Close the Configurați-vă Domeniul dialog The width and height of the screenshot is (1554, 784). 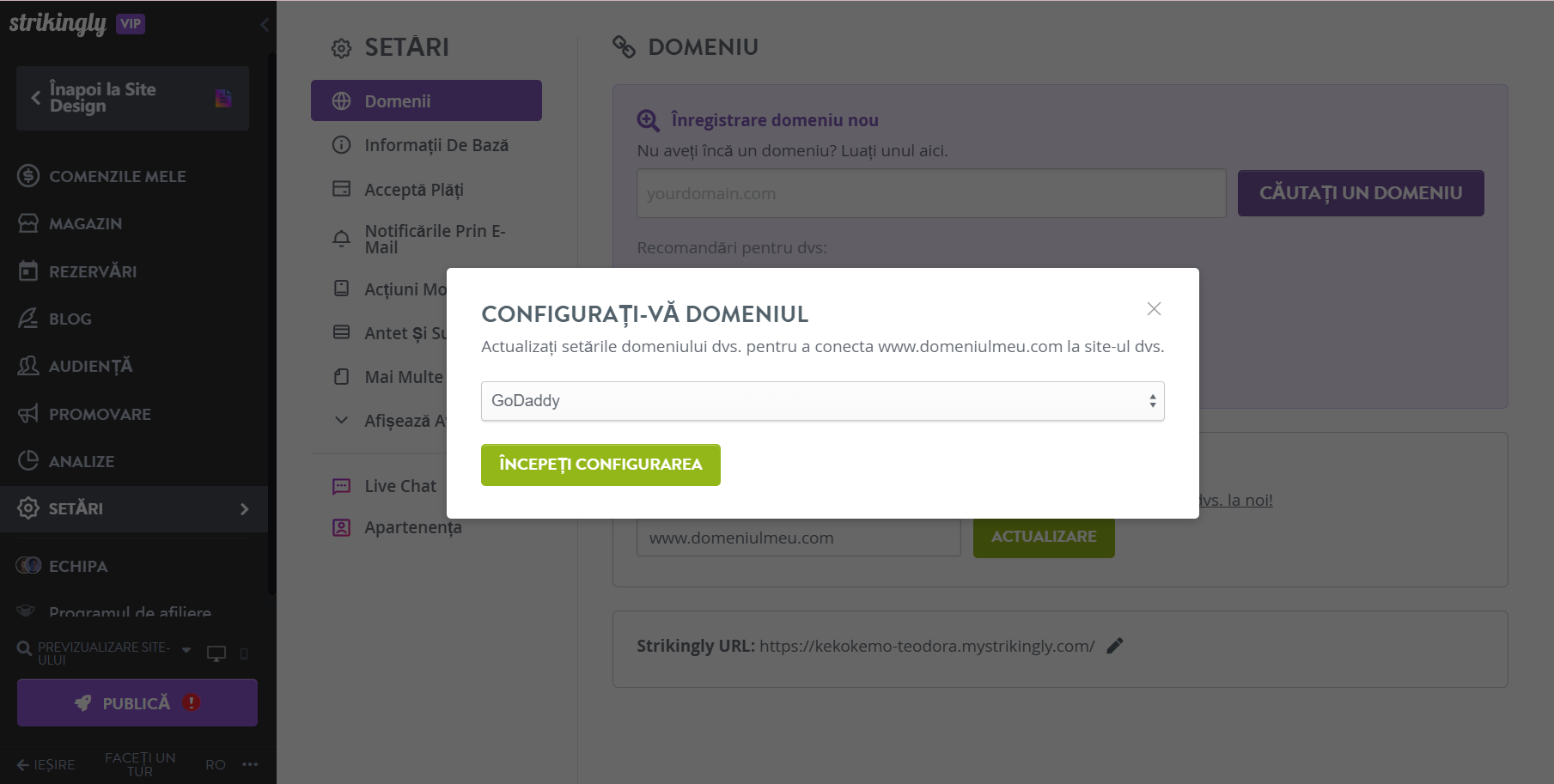coord(1154,309)
